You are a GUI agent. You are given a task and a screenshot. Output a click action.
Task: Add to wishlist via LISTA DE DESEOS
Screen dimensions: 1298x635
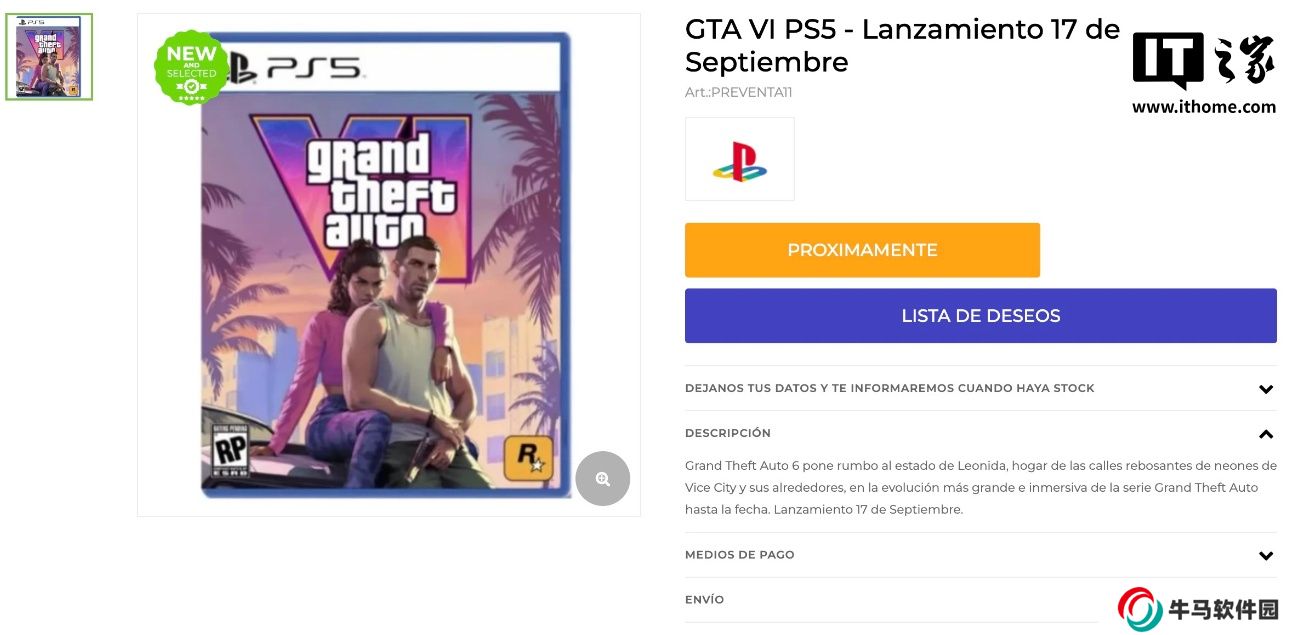coord(980,316)
